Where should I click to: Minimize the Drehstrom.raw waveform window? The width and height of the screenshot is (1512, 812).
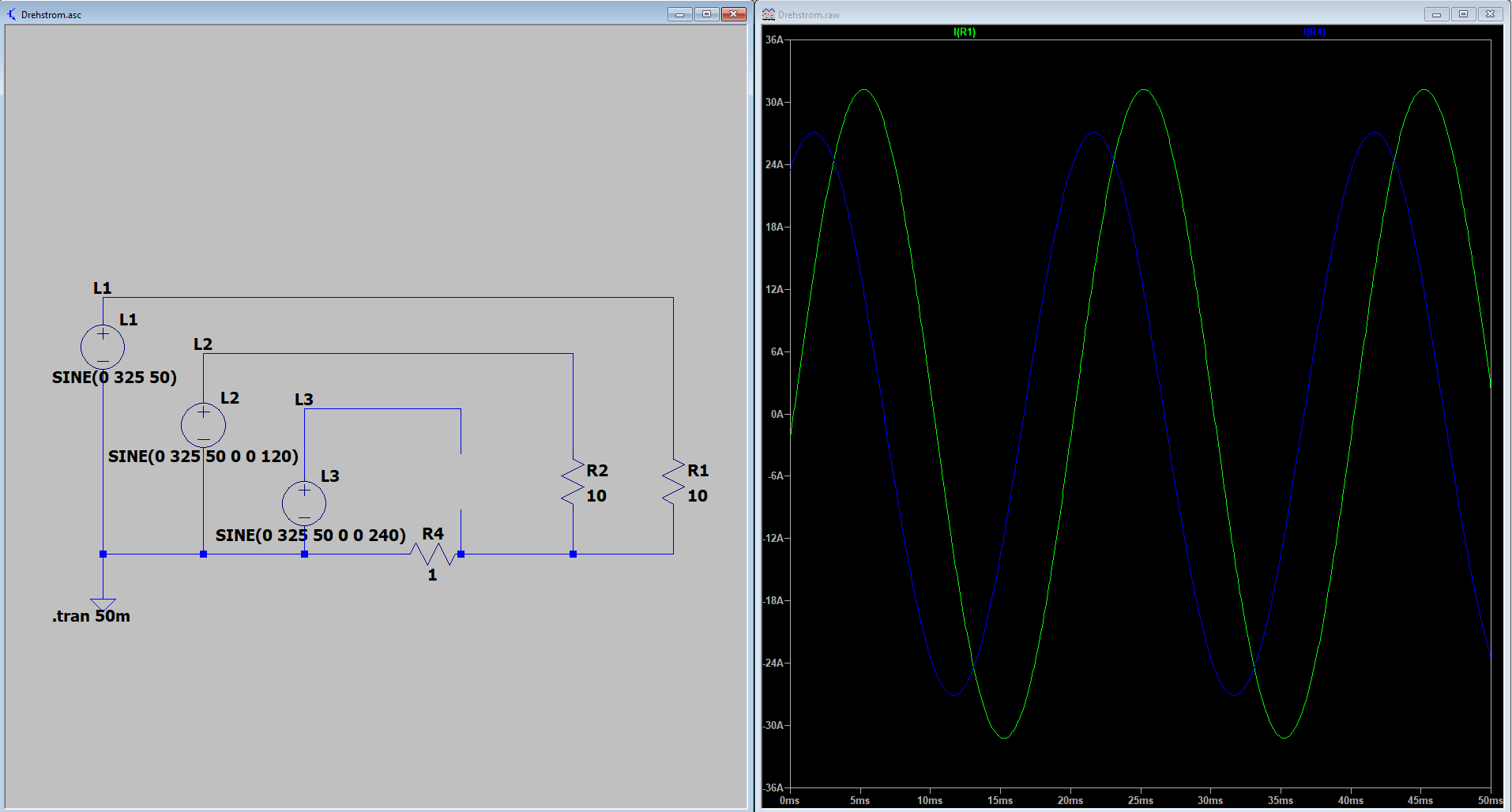pyautogui.click(x=1436, y=14)
